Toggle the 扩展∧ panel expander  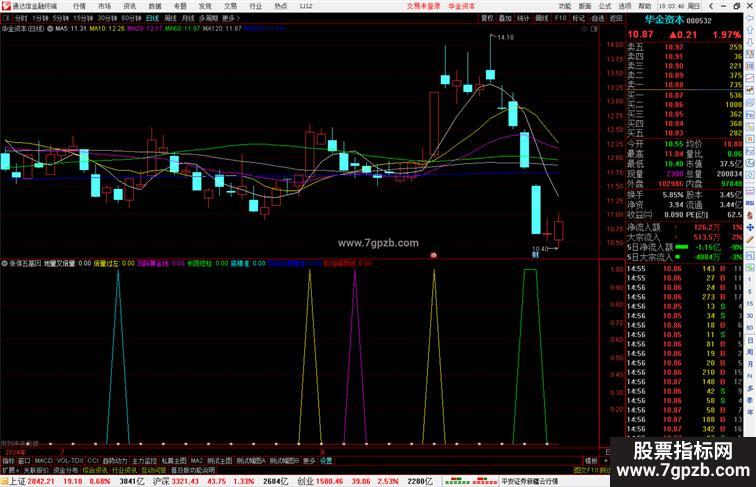pos(10,470)
